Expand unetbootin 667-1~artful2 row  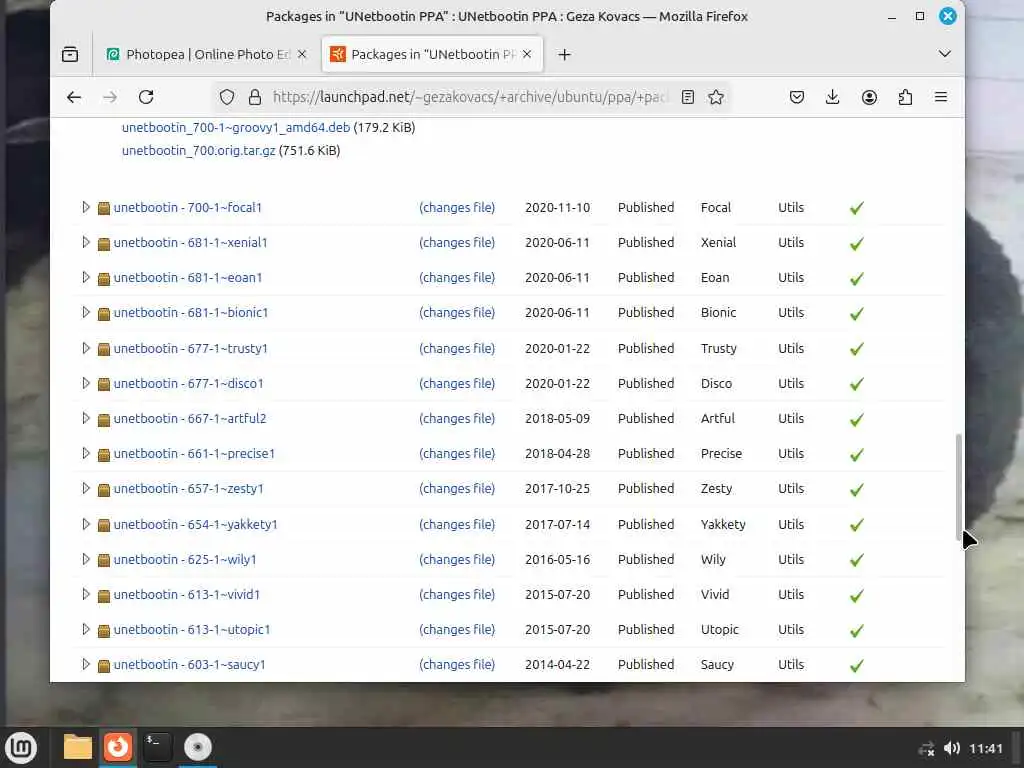pyautogui.click(x=86, y=418)
